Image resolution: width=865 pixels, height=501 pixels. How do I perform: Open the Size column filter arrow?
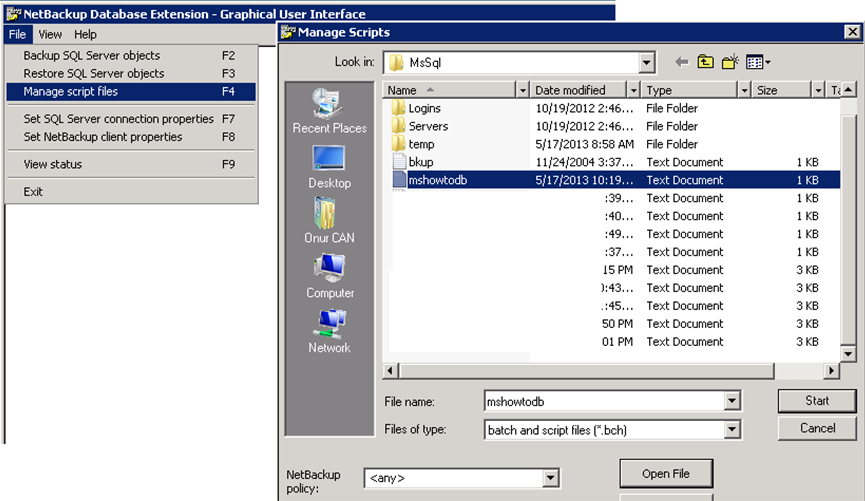818,90
